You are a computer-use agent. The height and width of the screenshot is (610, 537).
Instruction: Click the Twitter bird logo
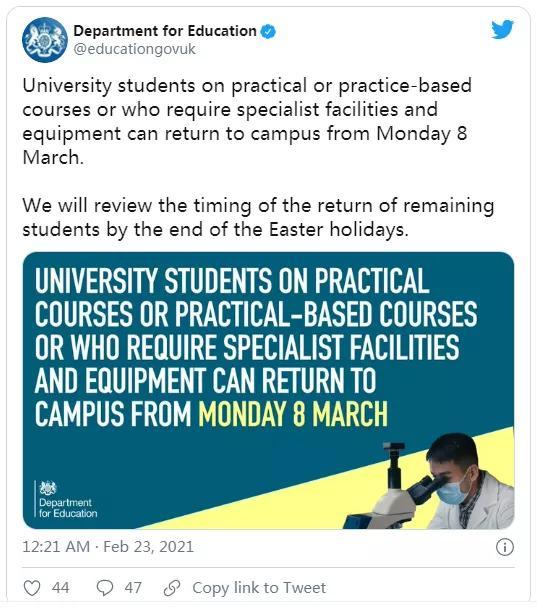click(x=502, y=30)
